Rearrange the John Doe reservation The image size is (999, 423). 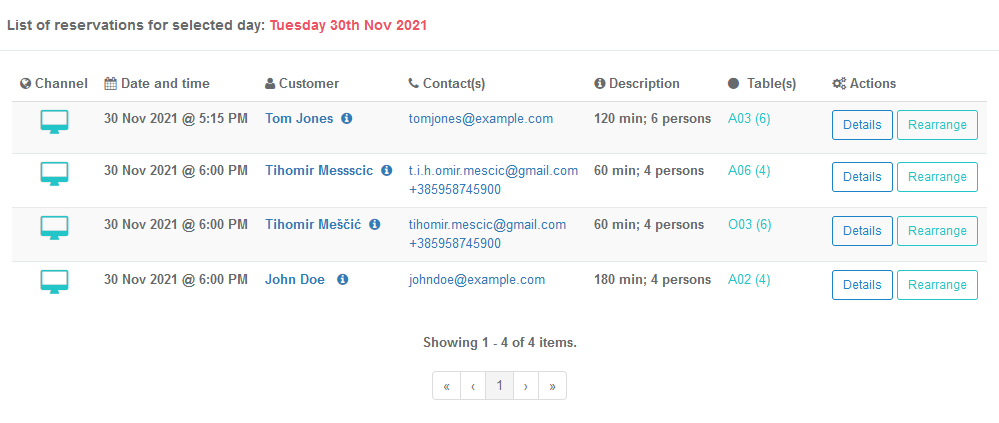pyautogui.click(x=937, y=285)
